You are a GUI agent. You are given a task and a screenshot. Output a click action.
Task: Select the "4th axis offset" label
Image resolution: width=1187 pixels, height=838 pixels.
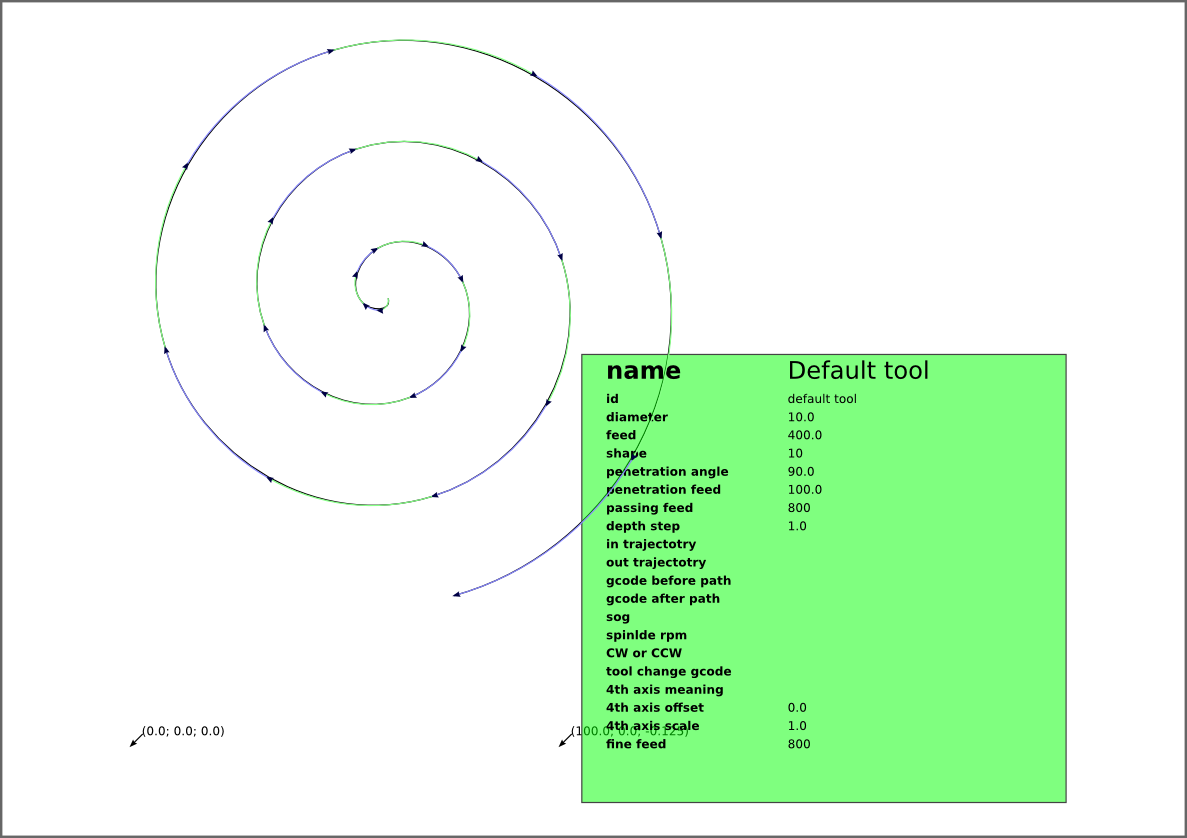(x=655, y=708)
